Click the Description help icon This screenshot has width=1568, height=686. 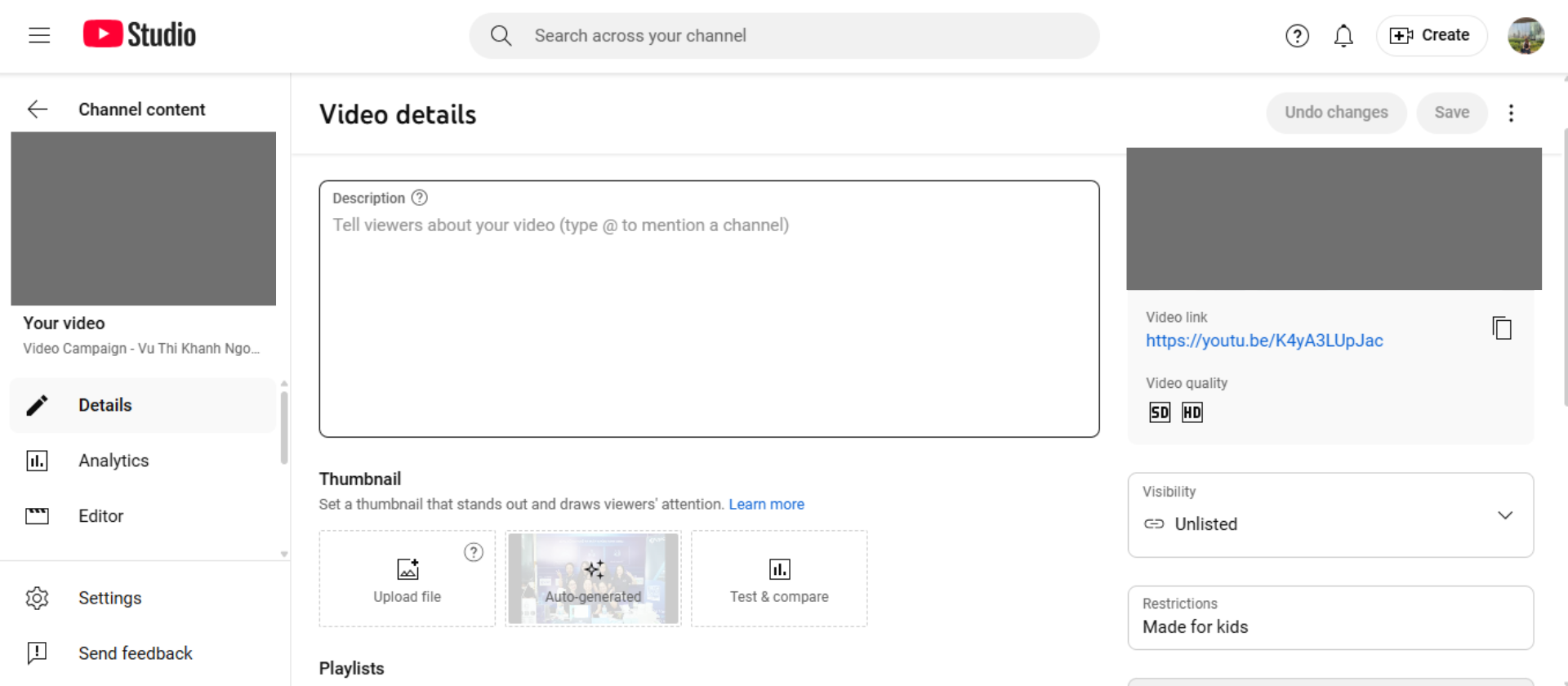420,198
